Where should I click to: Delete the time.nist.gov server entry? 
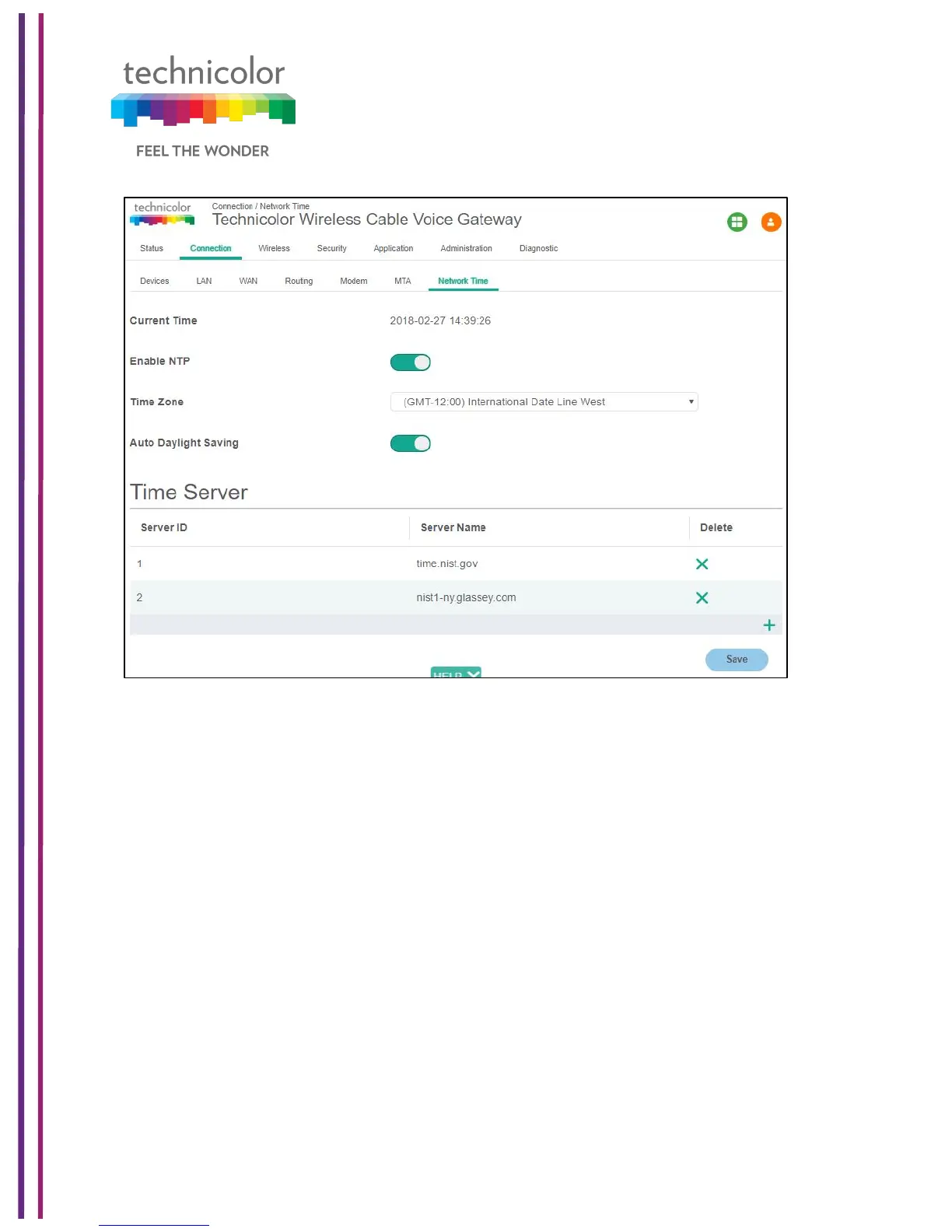[702, 564]
